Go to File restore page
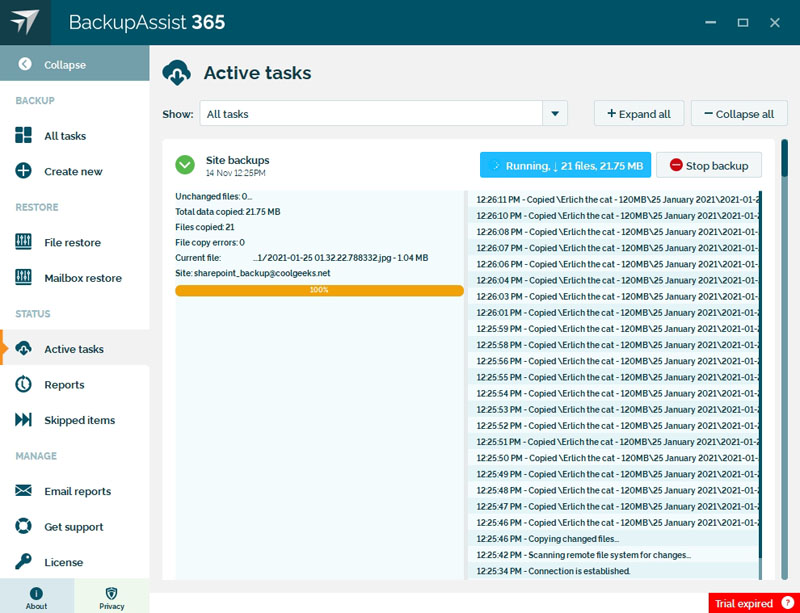 coord(74,242)
